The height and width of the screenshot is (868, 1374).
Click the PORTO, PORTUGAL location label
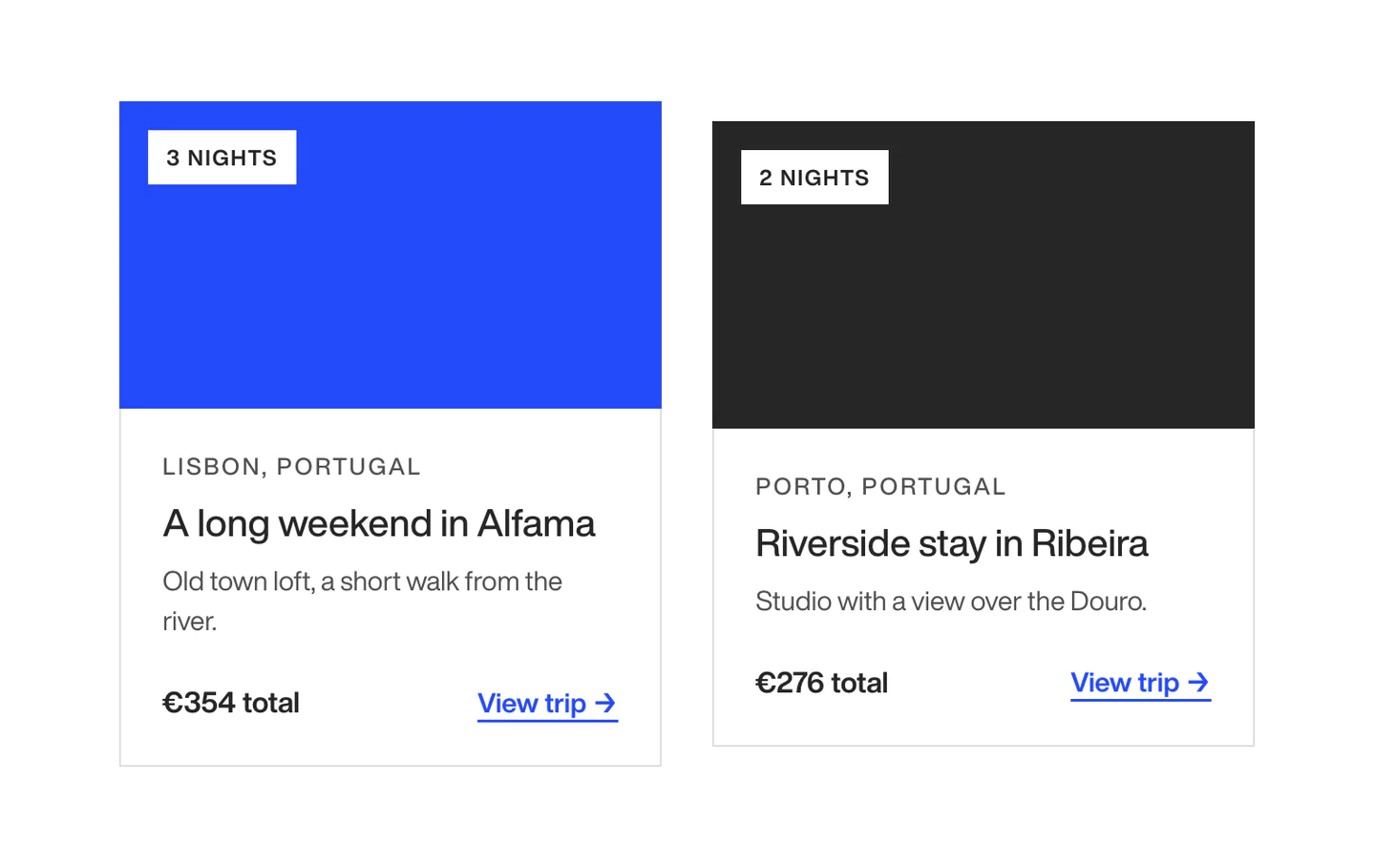880,487
